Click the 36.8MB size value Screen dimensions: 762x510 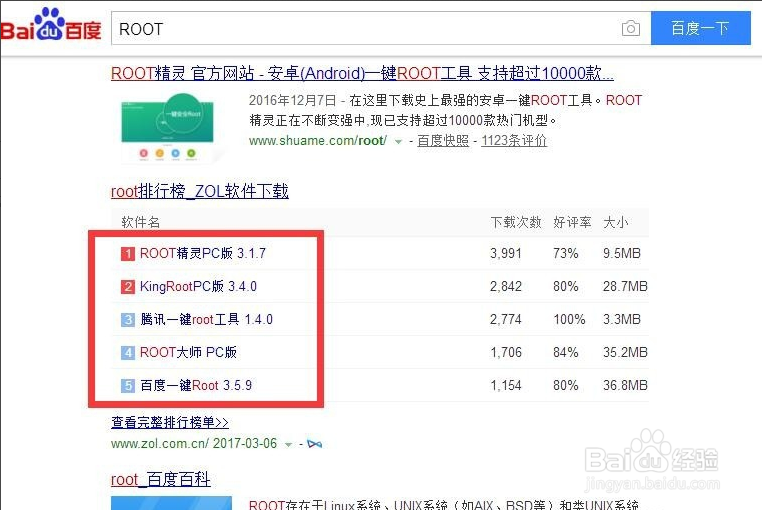[625, 386]
